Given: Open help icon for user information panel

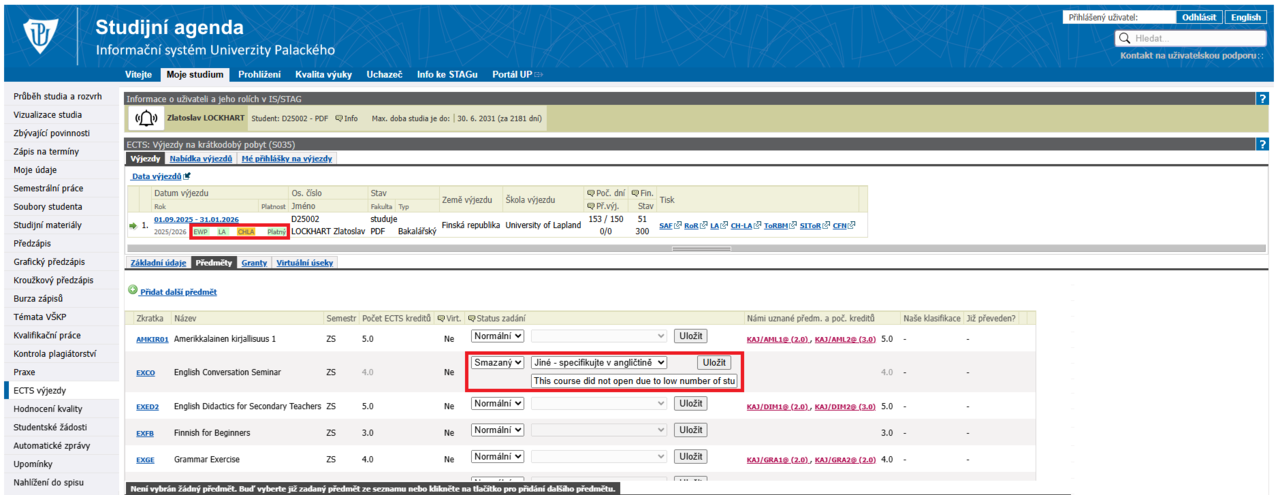Looking at the screenshot, I should click(1262, 99).
